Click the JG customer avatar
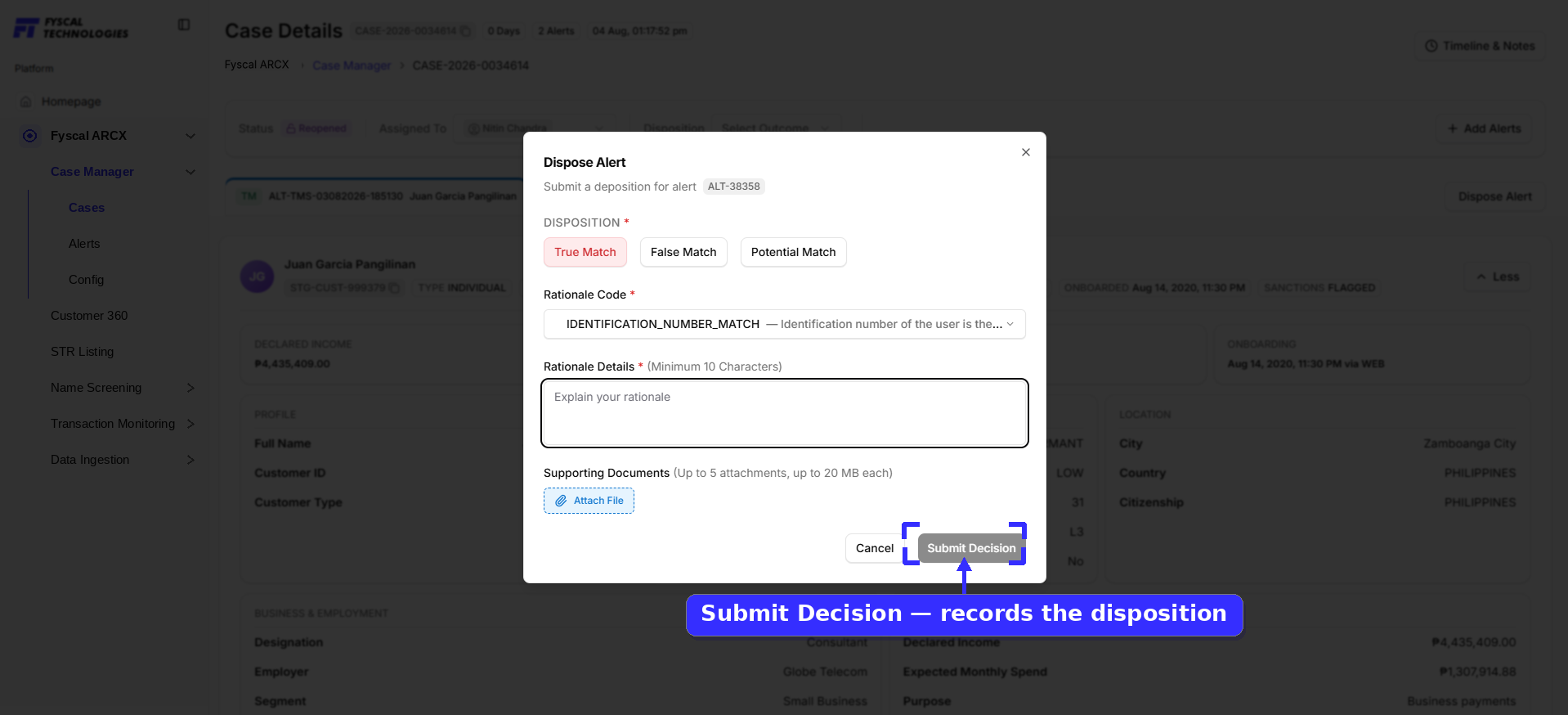The width and height of the screenshot is (1568, 715). pyautogui.click(x=257, y=277)
